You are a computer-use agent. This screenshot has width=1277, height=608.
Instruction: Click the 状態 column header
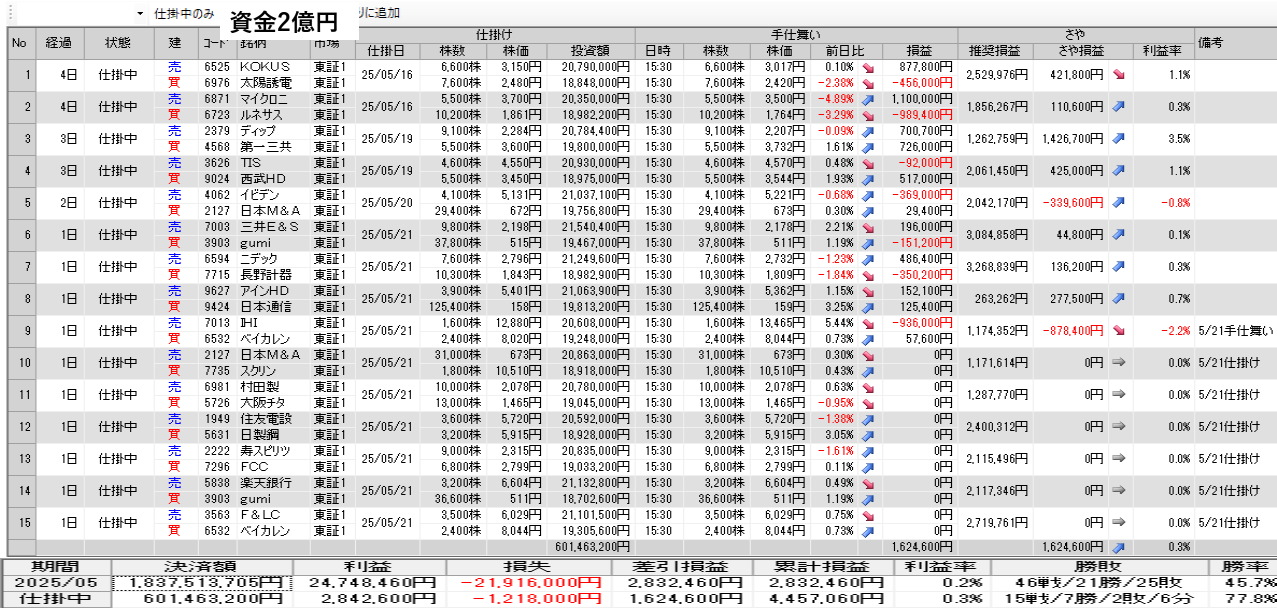[x=118, y=43]
